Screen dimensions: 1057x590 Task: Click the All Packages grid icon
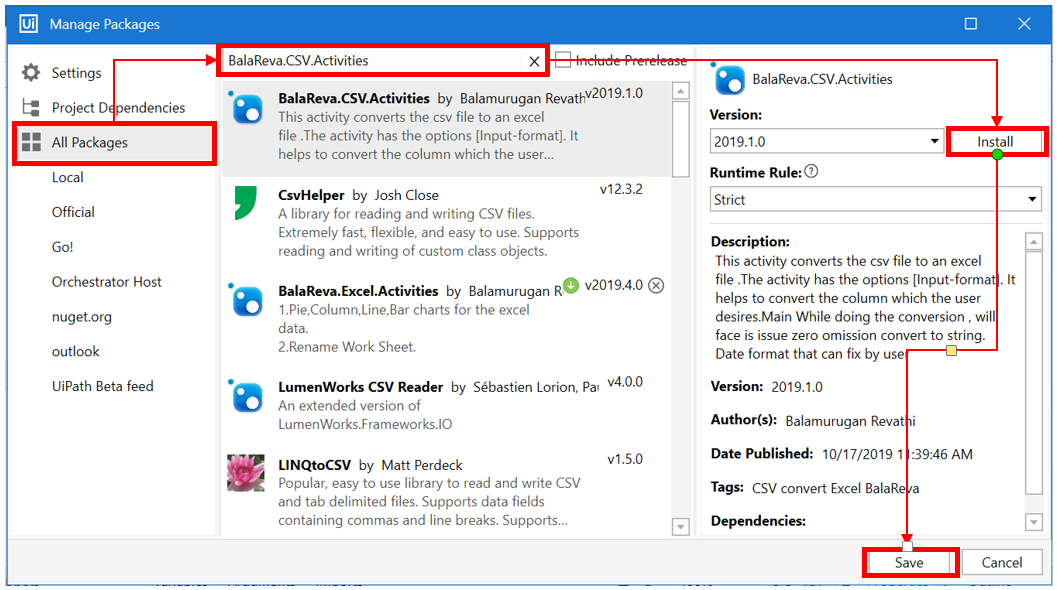point(31,142)
